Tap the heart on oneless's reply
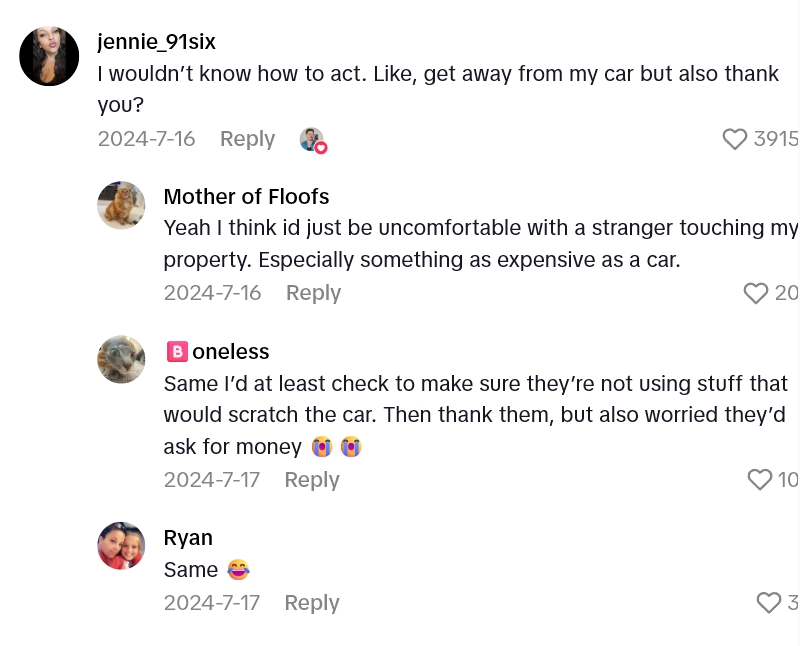 coord(760,480)
